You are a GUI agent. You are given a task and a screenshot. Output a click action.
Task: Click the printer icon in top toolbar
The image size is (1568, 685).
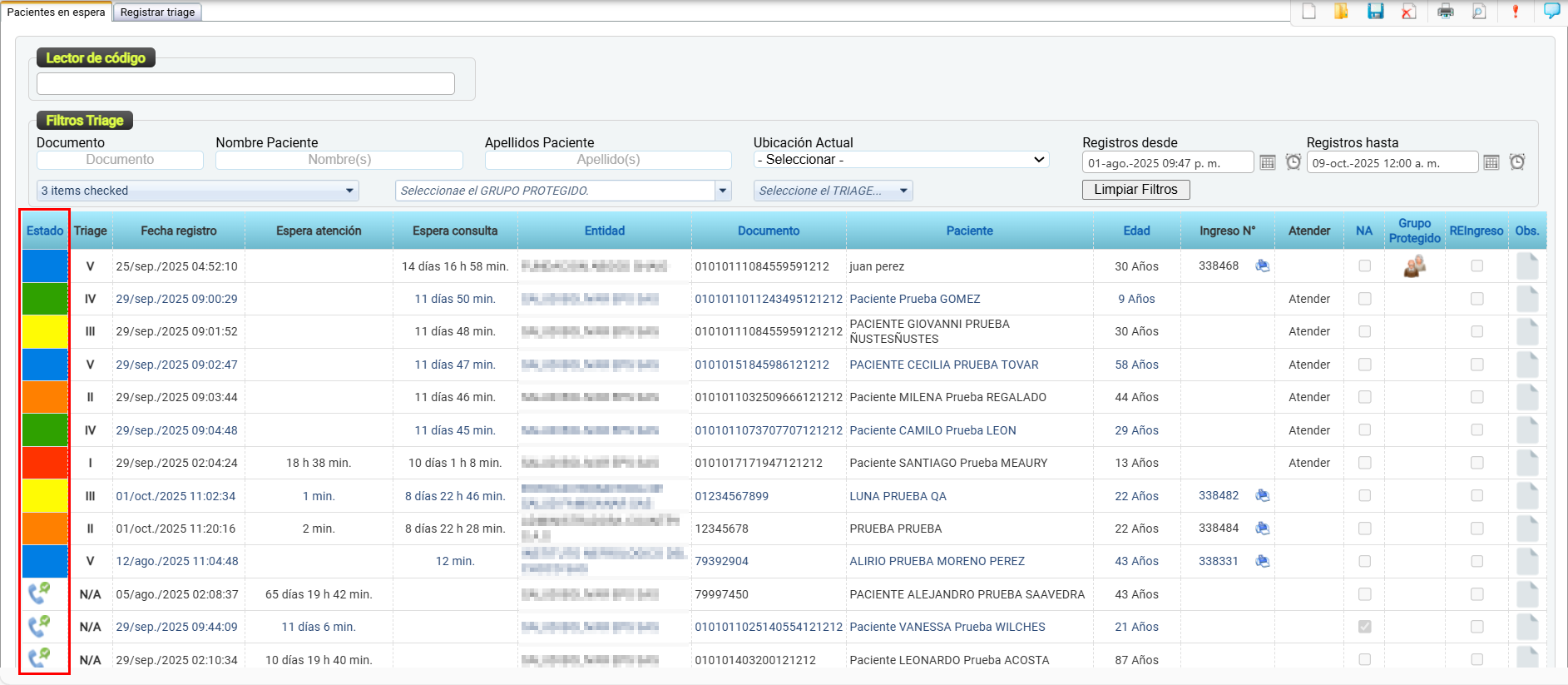[x=1446, y=12]
